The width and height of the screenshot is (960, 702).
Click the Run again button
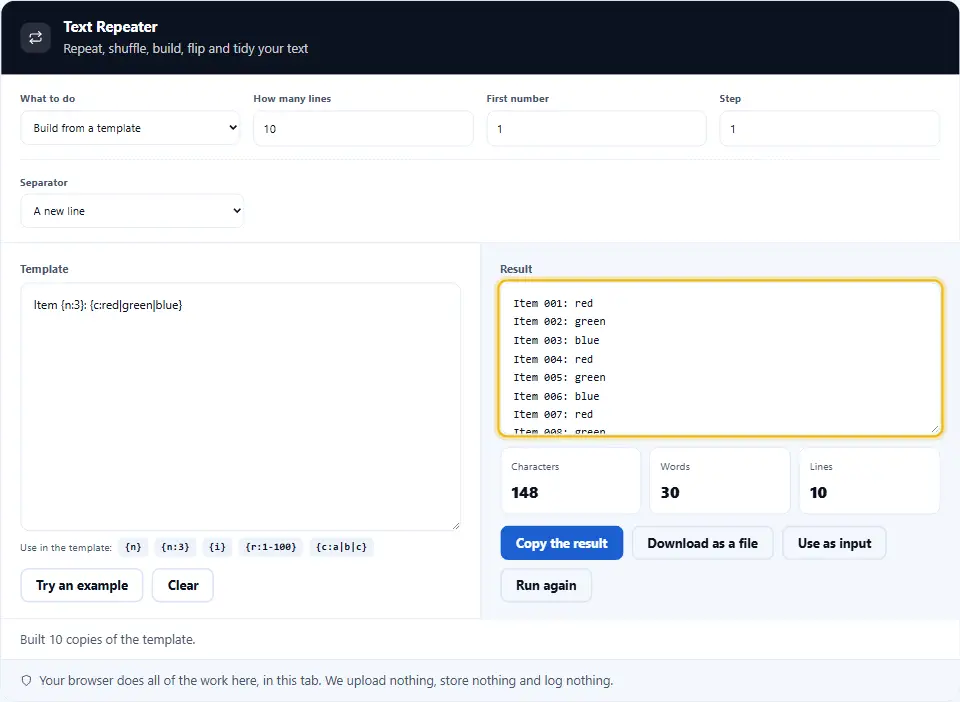click(546, 586)
